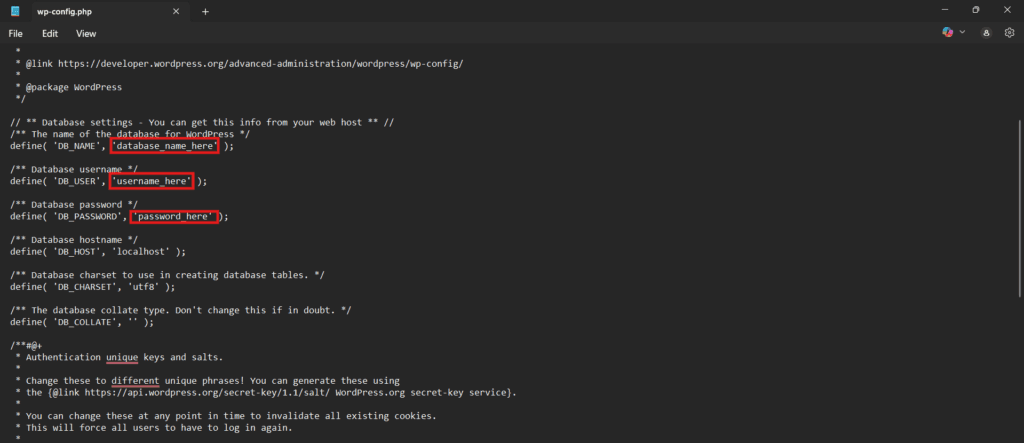Open the Edit menu

click(50, 33)
